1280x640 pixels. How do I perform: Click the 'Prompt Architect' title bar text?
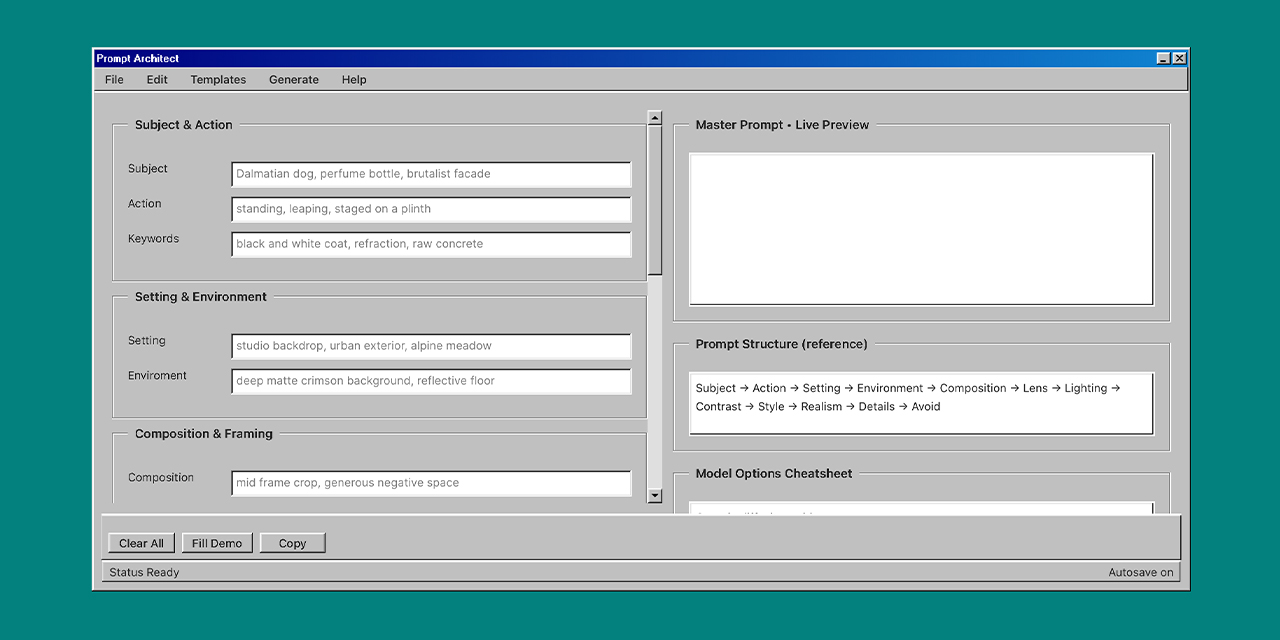pos(138,59)
